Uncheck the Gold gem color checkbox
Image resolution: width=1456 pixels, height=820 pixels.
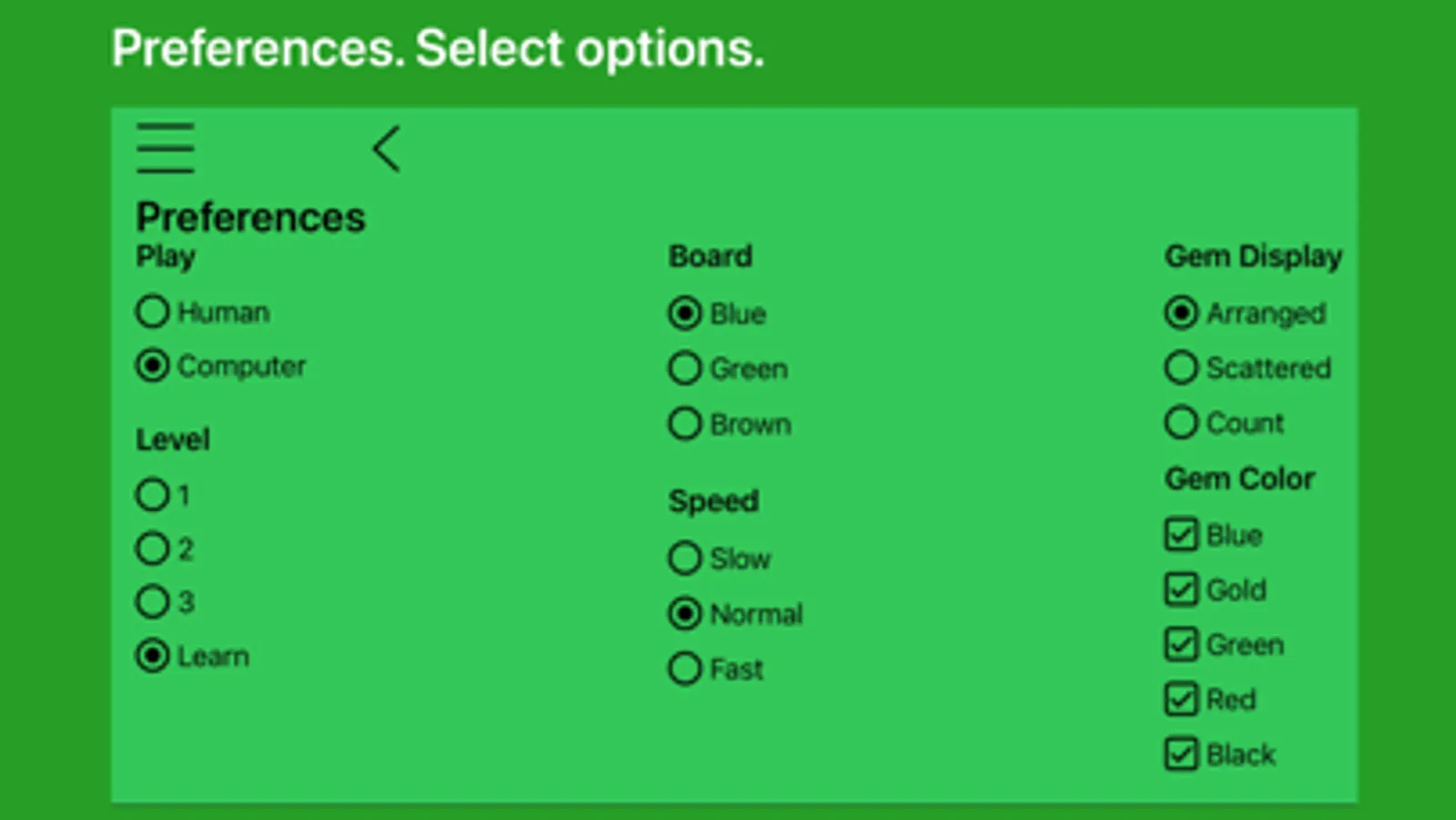[1181, 589]
